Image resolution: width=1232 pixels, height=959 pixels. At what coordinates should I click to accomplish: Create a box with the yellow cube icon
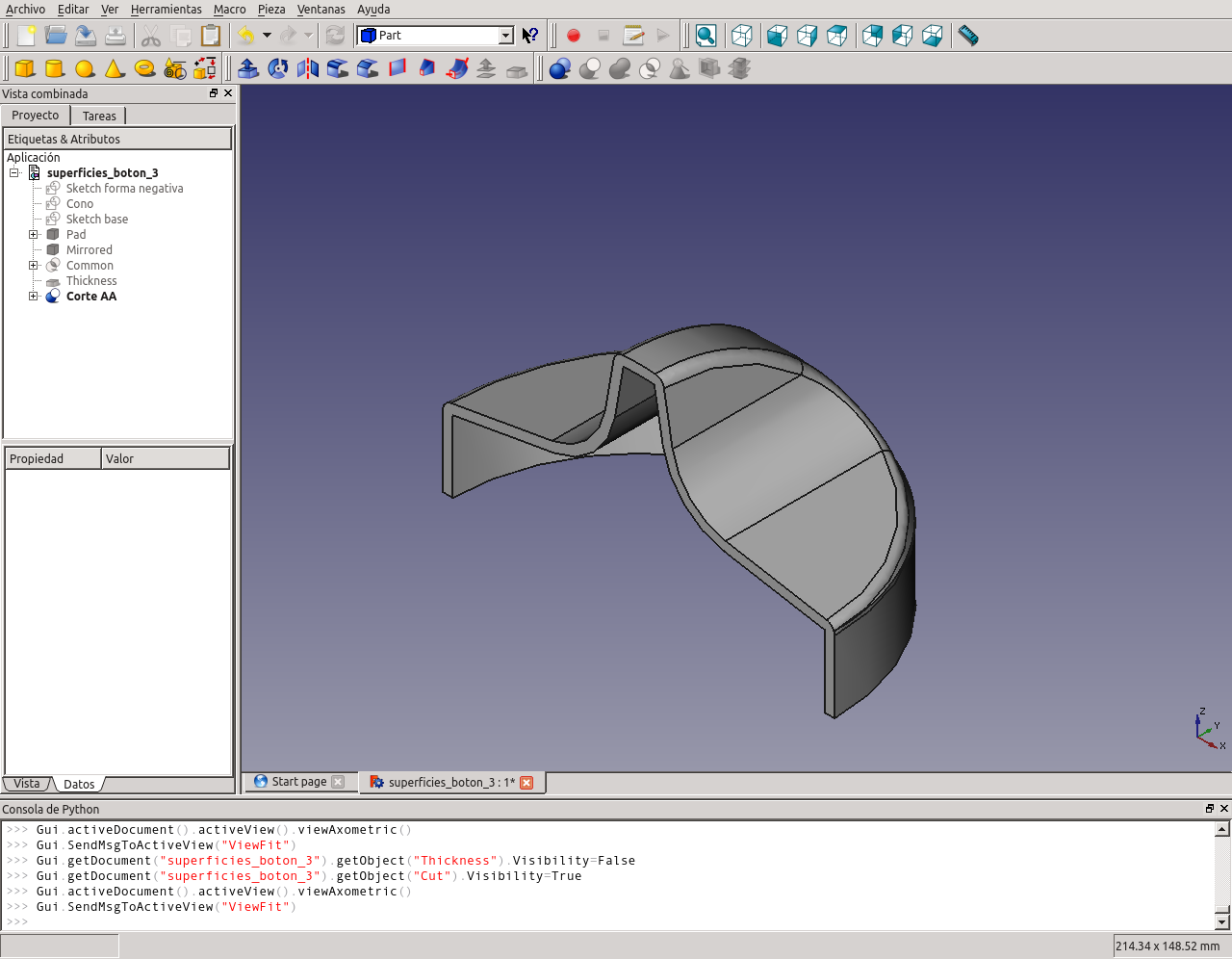click(25, 68)
